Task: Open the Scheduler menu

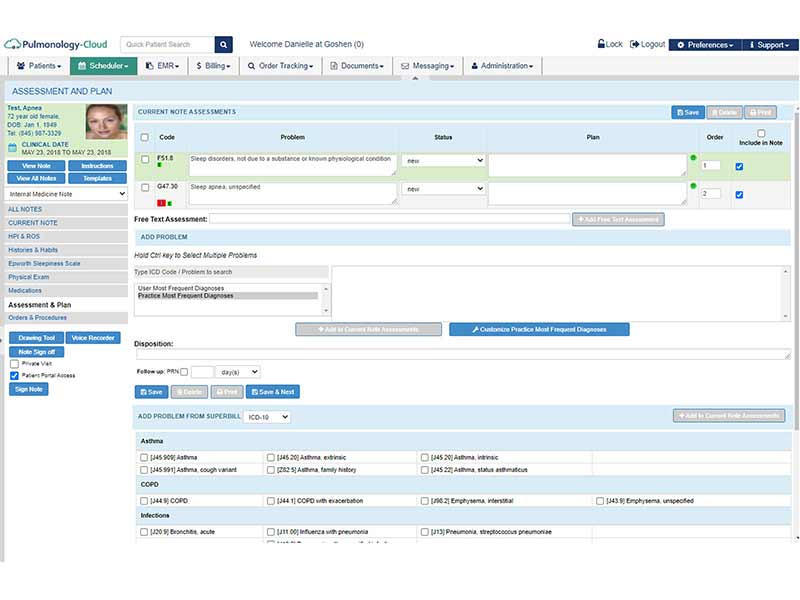Action: [104, 66]
